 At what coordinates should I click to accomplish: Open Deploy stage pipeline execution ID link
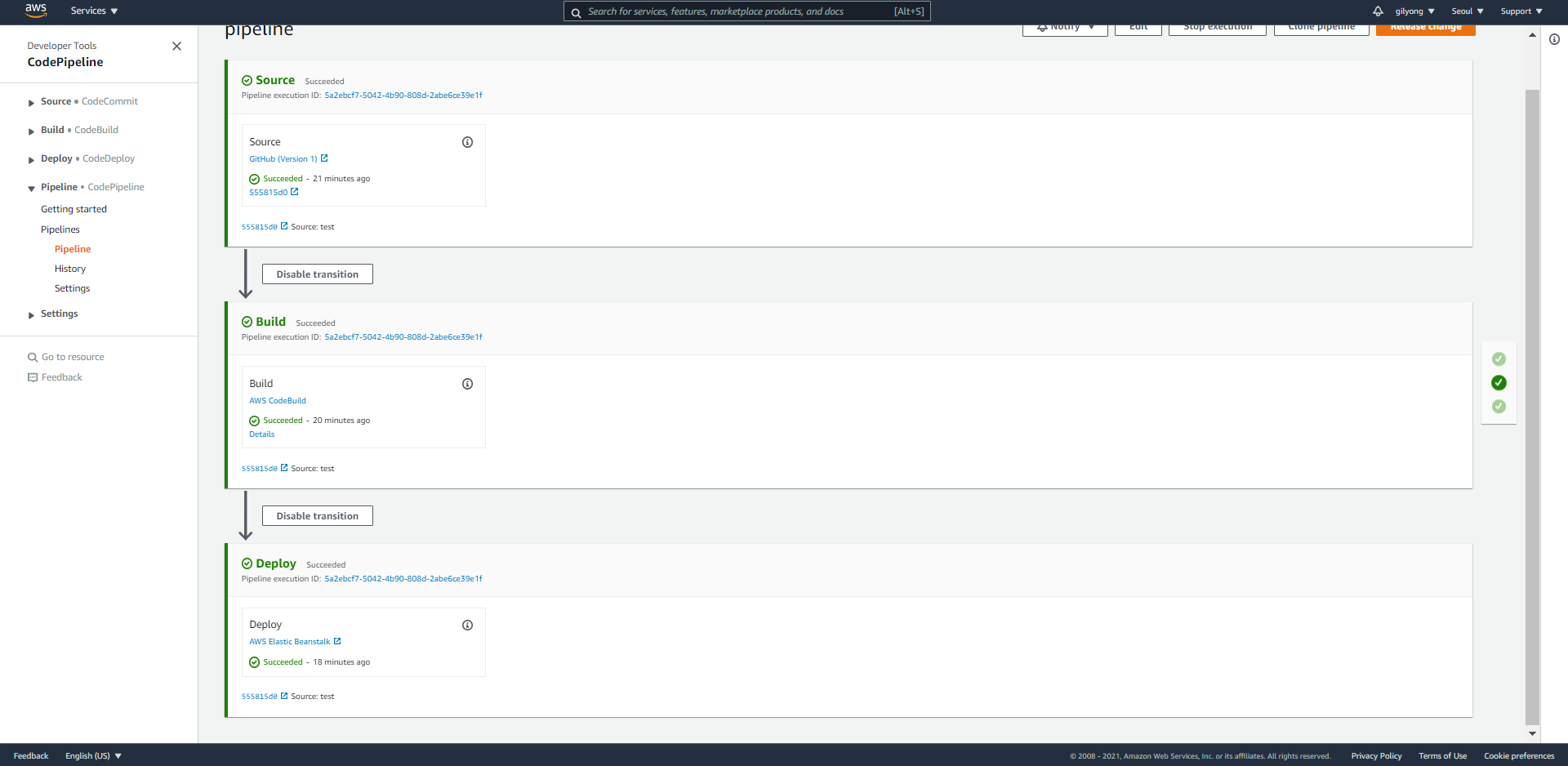403,579
